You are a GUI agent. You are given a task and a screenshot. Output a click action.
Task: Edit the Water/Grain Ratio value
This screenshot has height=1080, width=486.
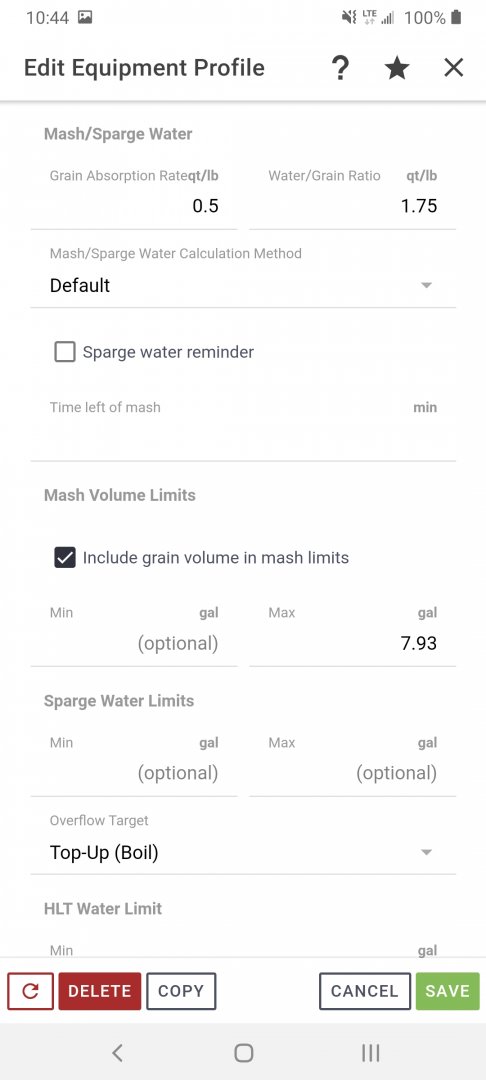click(x=352, y=206)
